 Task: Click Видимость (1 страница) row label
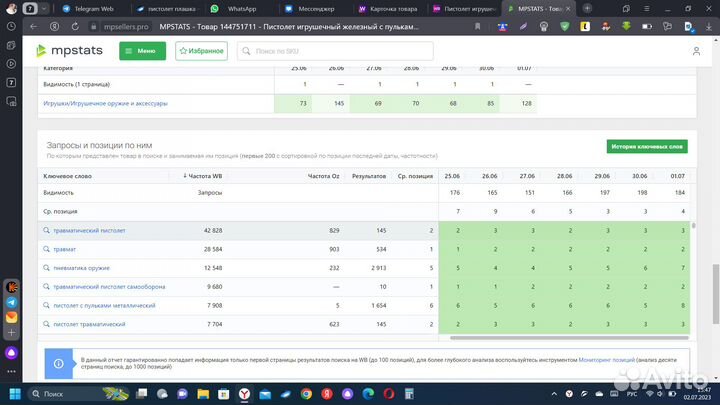pos(77,84)
